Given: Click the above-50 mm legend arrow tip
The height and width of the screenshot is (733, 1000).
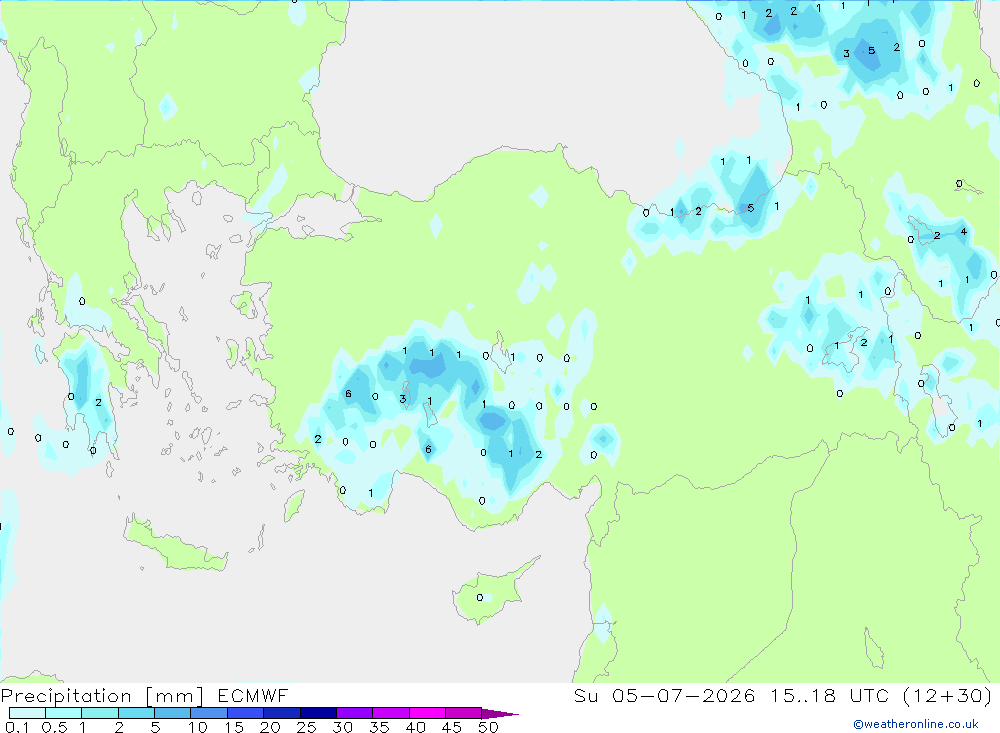Looking at the screenshot, I should pyautogui.click(x=500, y=714).
